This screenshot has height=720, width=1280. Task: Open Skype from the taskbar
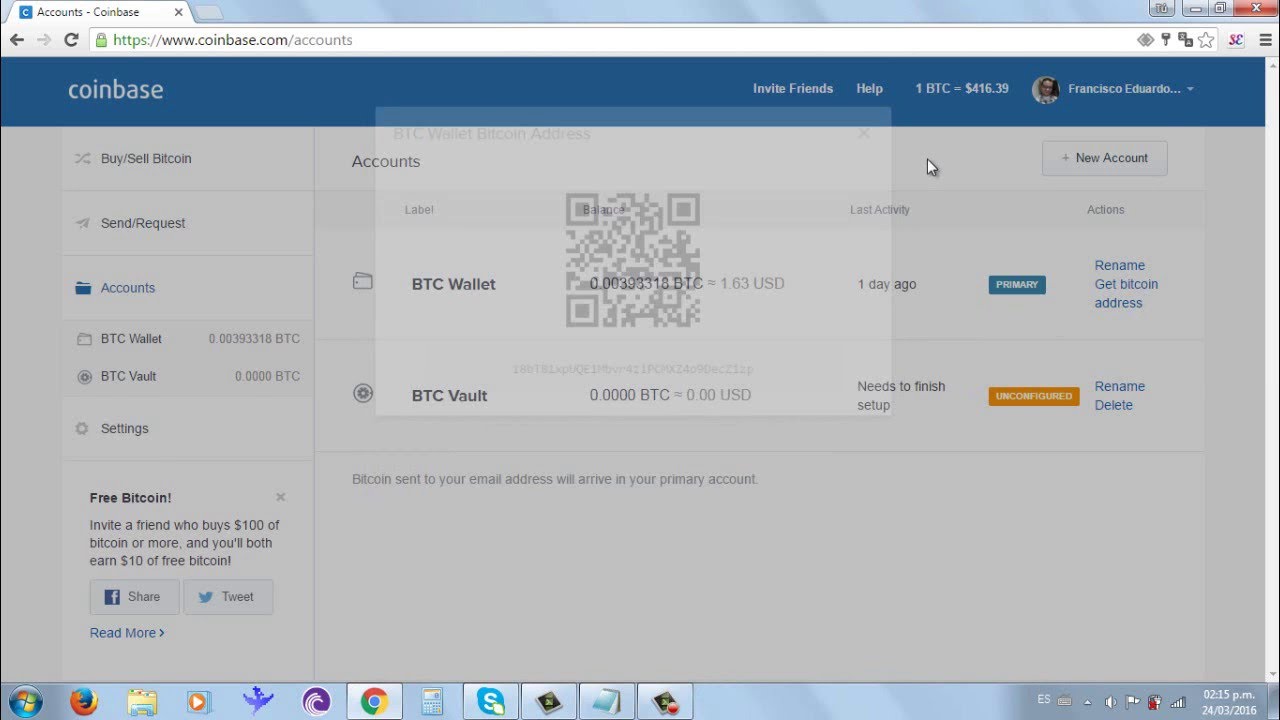pyautogui.click(x=491, y=702)
